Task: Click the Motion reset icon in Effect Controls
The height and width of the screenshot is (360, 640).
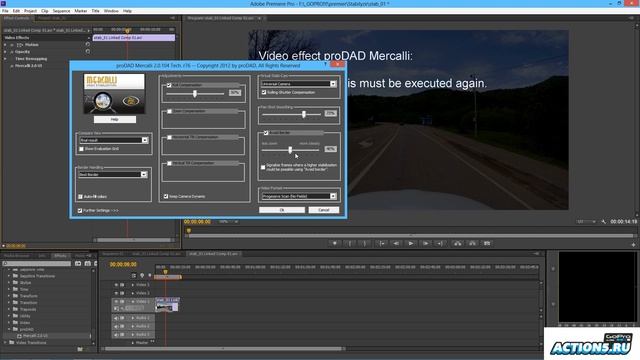Action: (x=88, y=44)
